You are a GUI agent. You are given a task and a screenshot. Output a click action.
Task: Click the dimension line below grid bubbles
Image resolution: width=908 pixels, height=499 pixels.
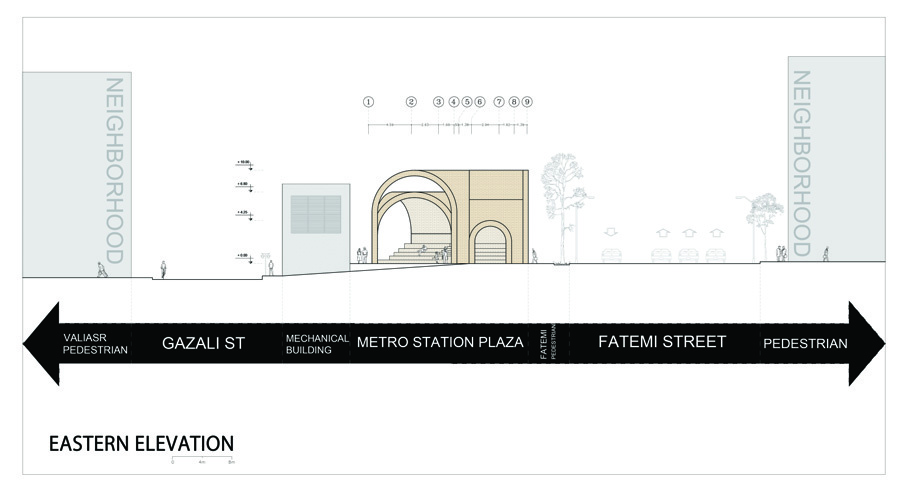[448, 126]
